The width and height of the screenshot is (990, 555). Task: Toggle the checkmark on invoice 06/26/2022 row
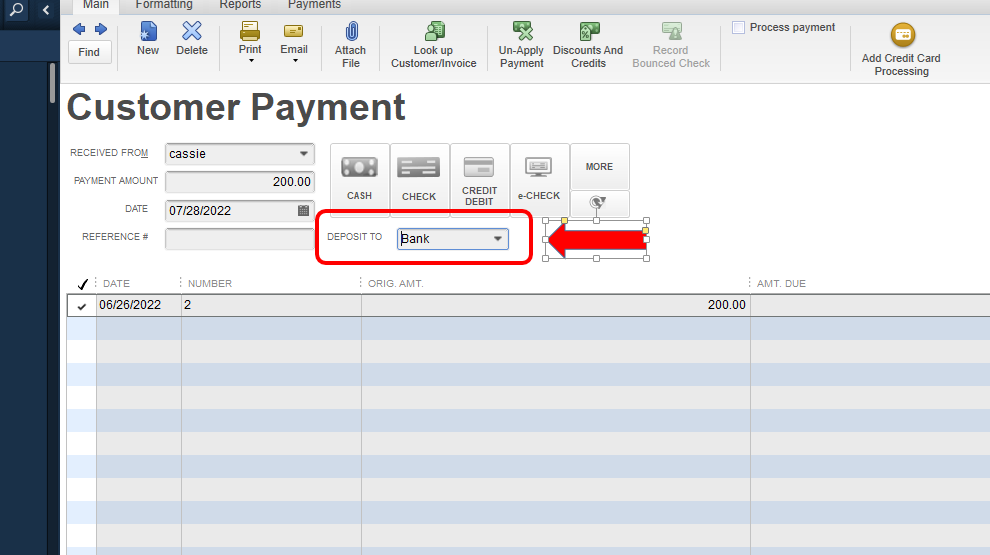pyautogui.click(x=82, y=306)
